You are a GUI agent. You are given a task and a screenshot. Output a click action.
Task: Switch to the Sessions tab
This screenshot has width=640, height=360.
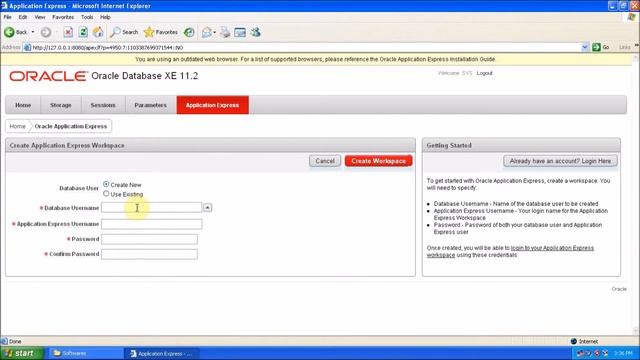[x=103, y=105]
